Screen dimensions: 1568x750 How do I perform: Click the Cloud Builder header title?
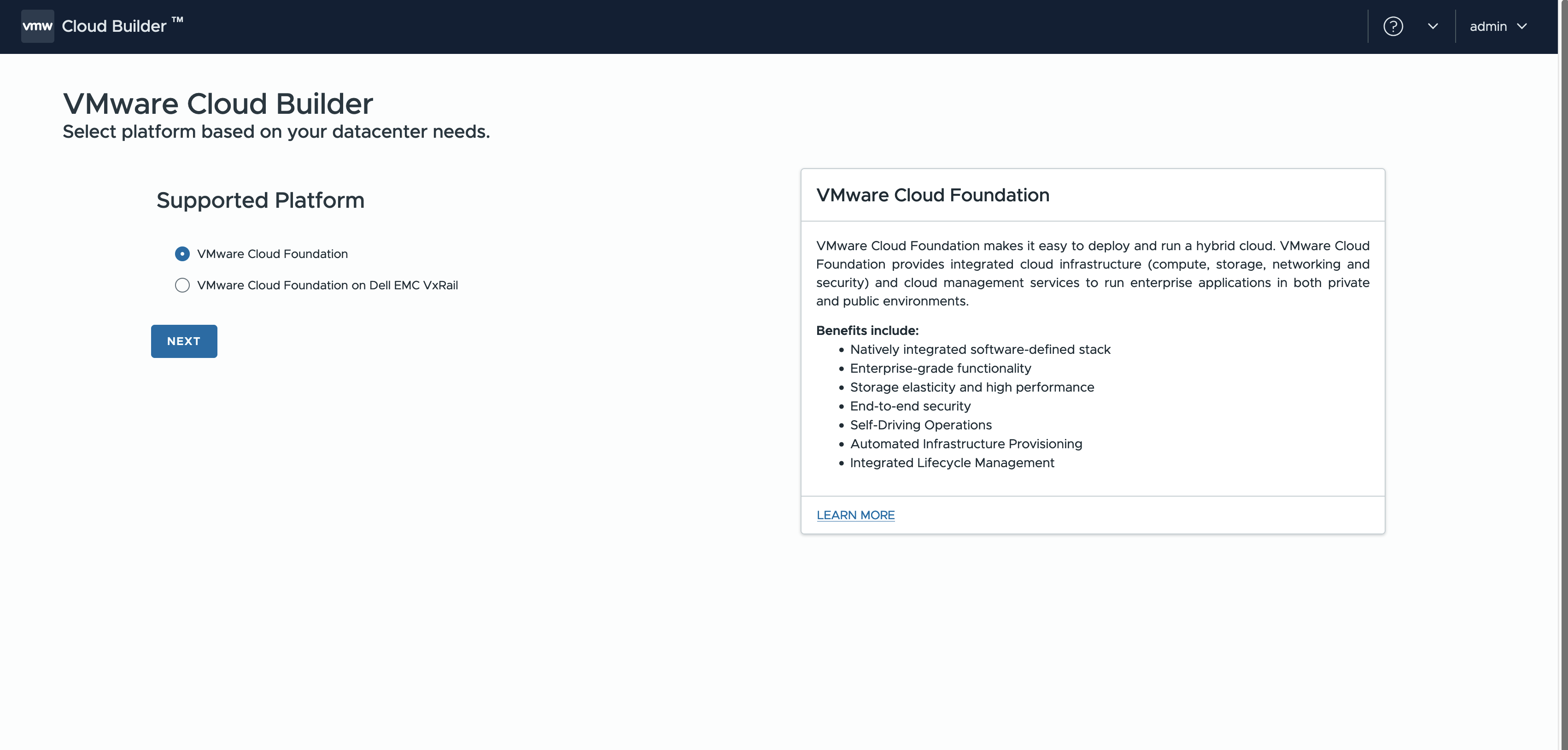114,26
